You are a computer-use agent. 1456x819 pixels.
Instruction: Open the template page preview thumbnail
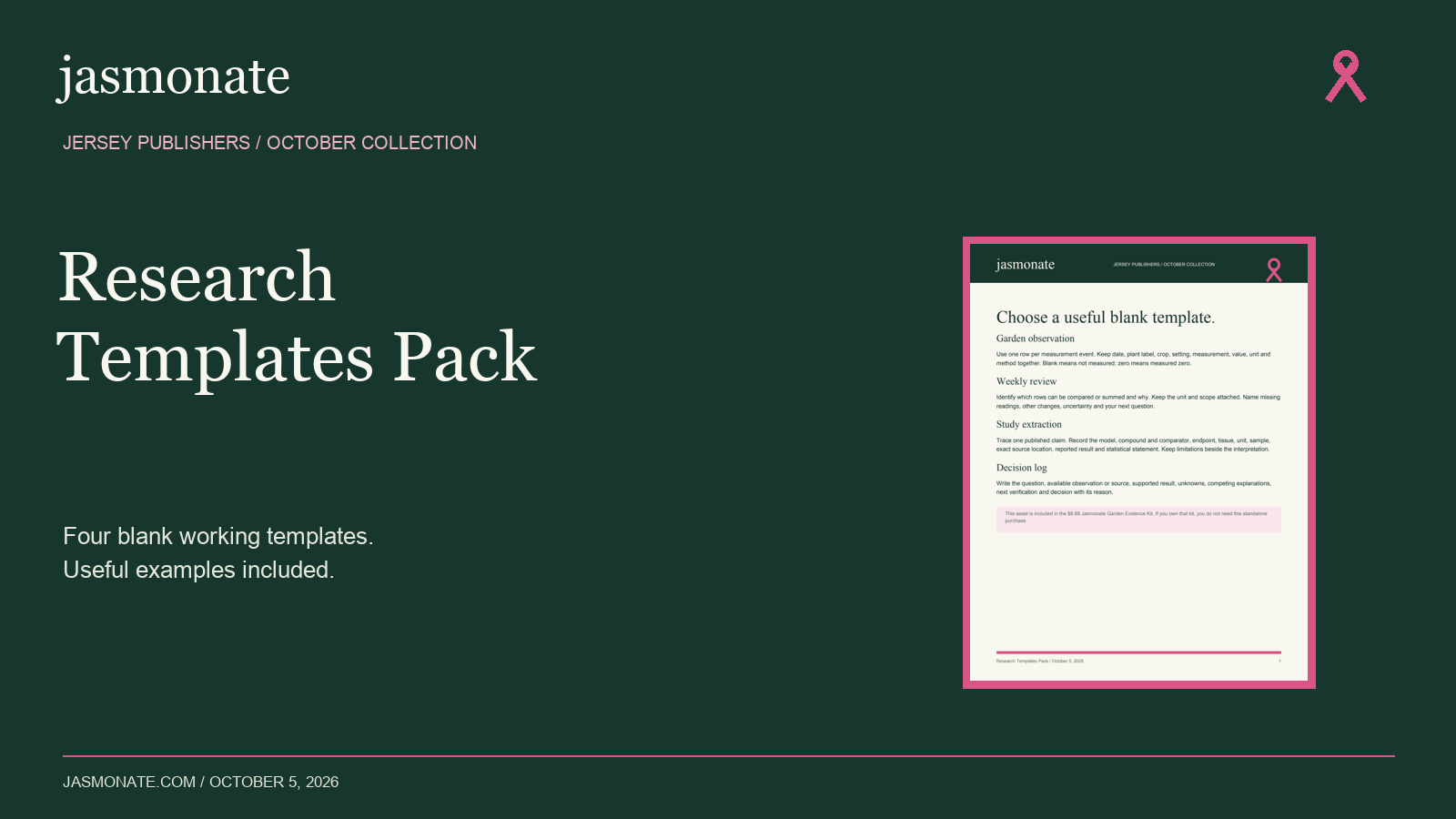[1139, 462]
